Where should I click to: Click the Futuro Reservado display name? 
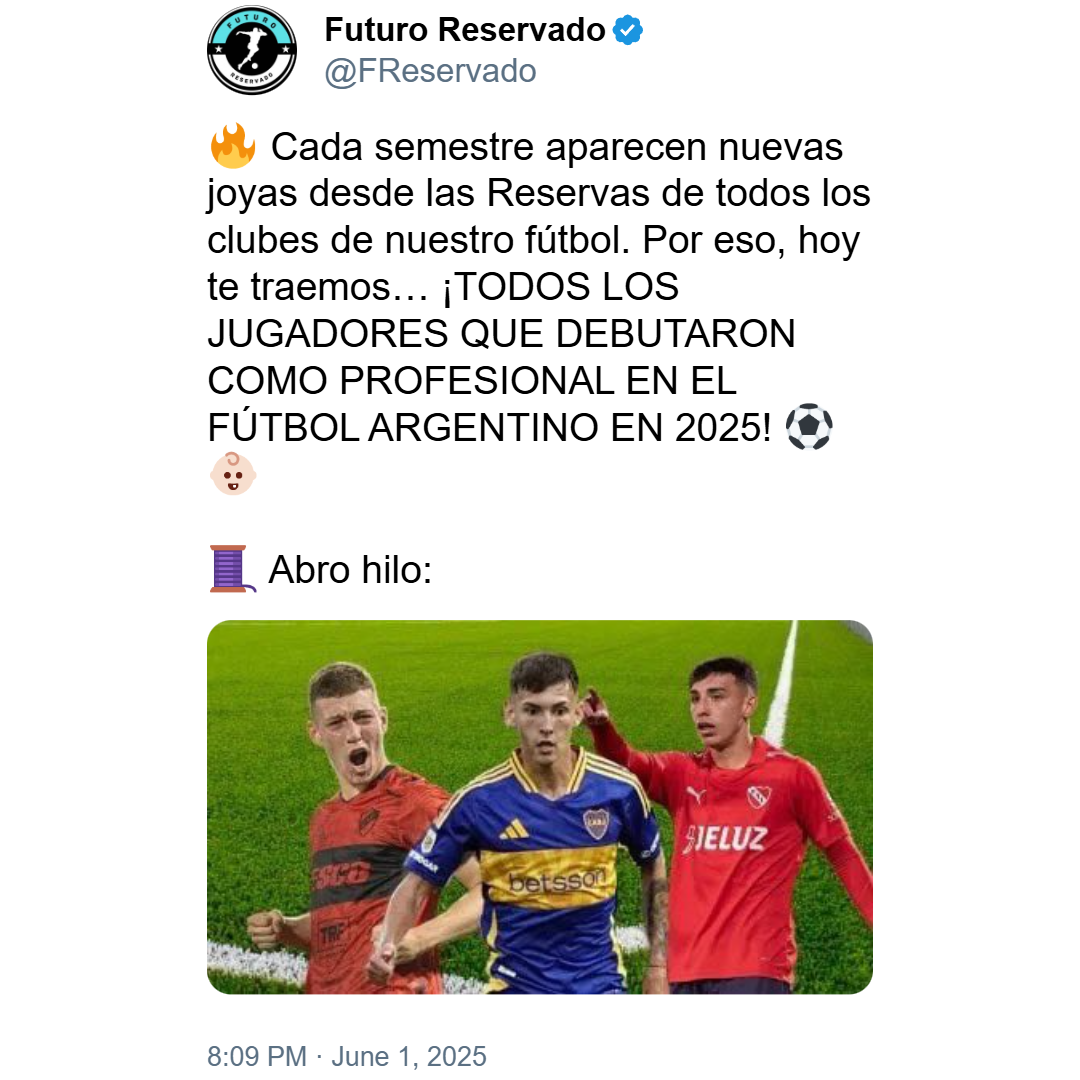(465, 30)
